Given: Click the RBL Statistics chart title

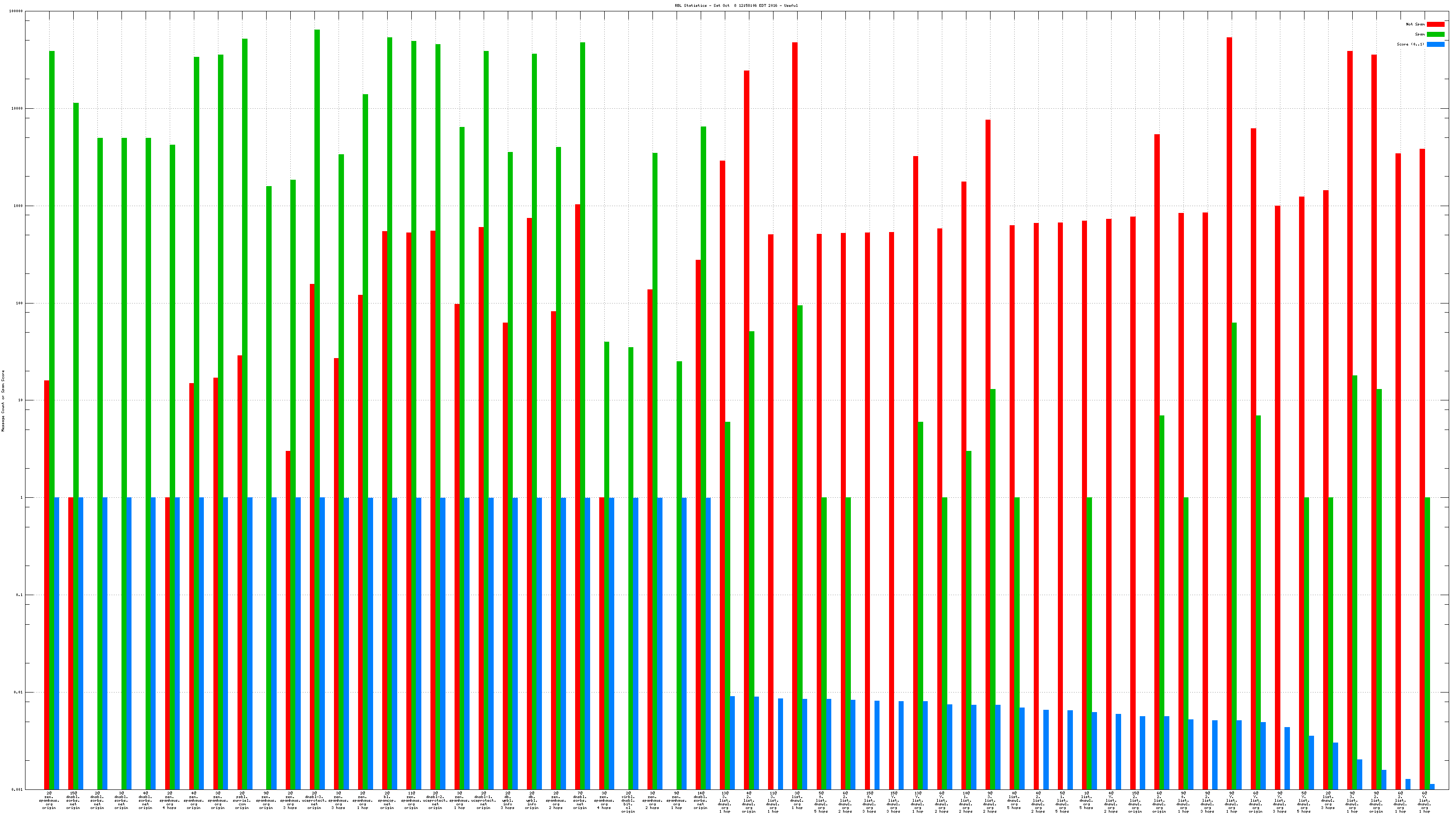Looking at the screenshot, I should (x=736, y=5).
